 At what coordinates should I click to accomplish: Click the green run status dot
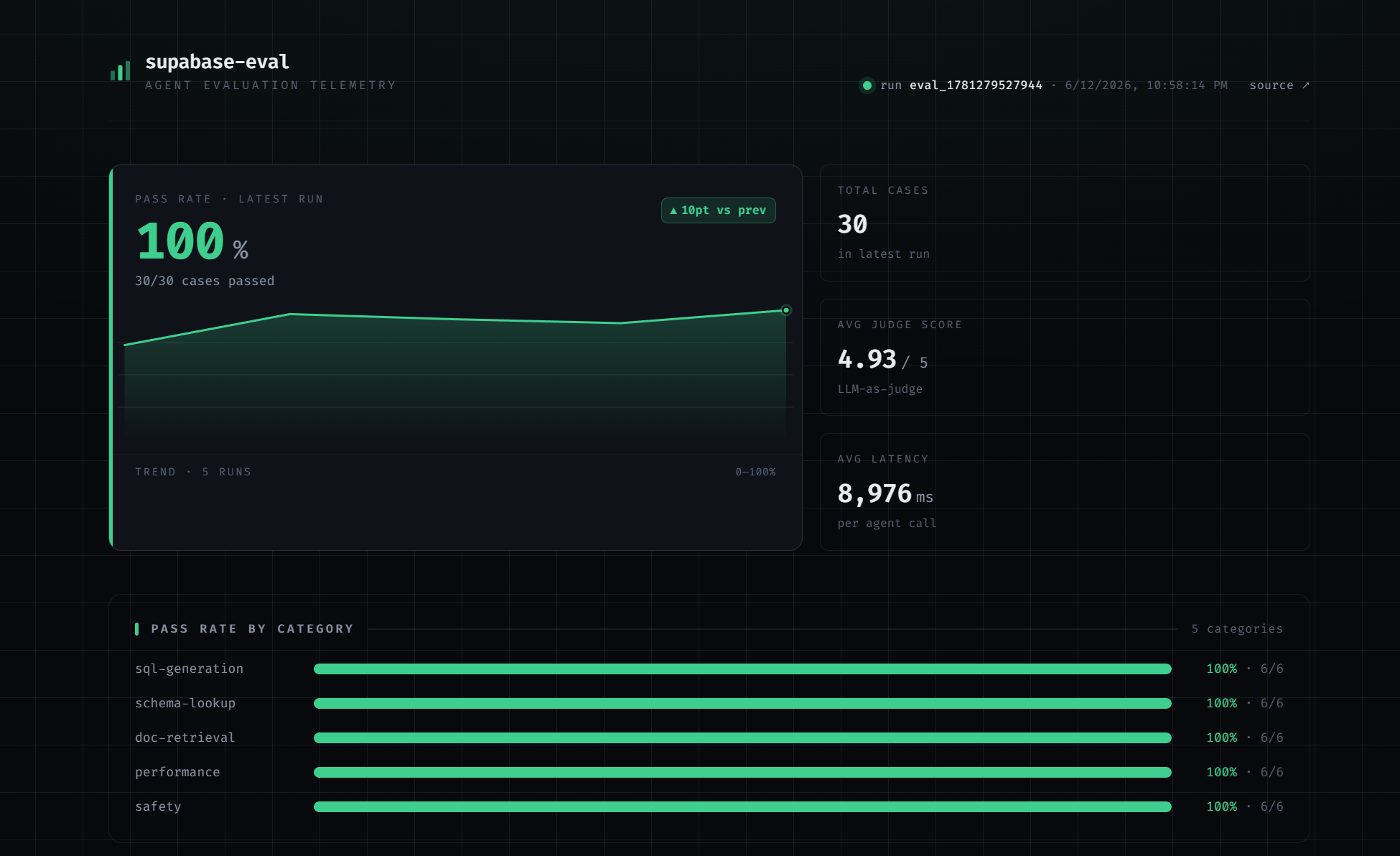coord(867,85)
